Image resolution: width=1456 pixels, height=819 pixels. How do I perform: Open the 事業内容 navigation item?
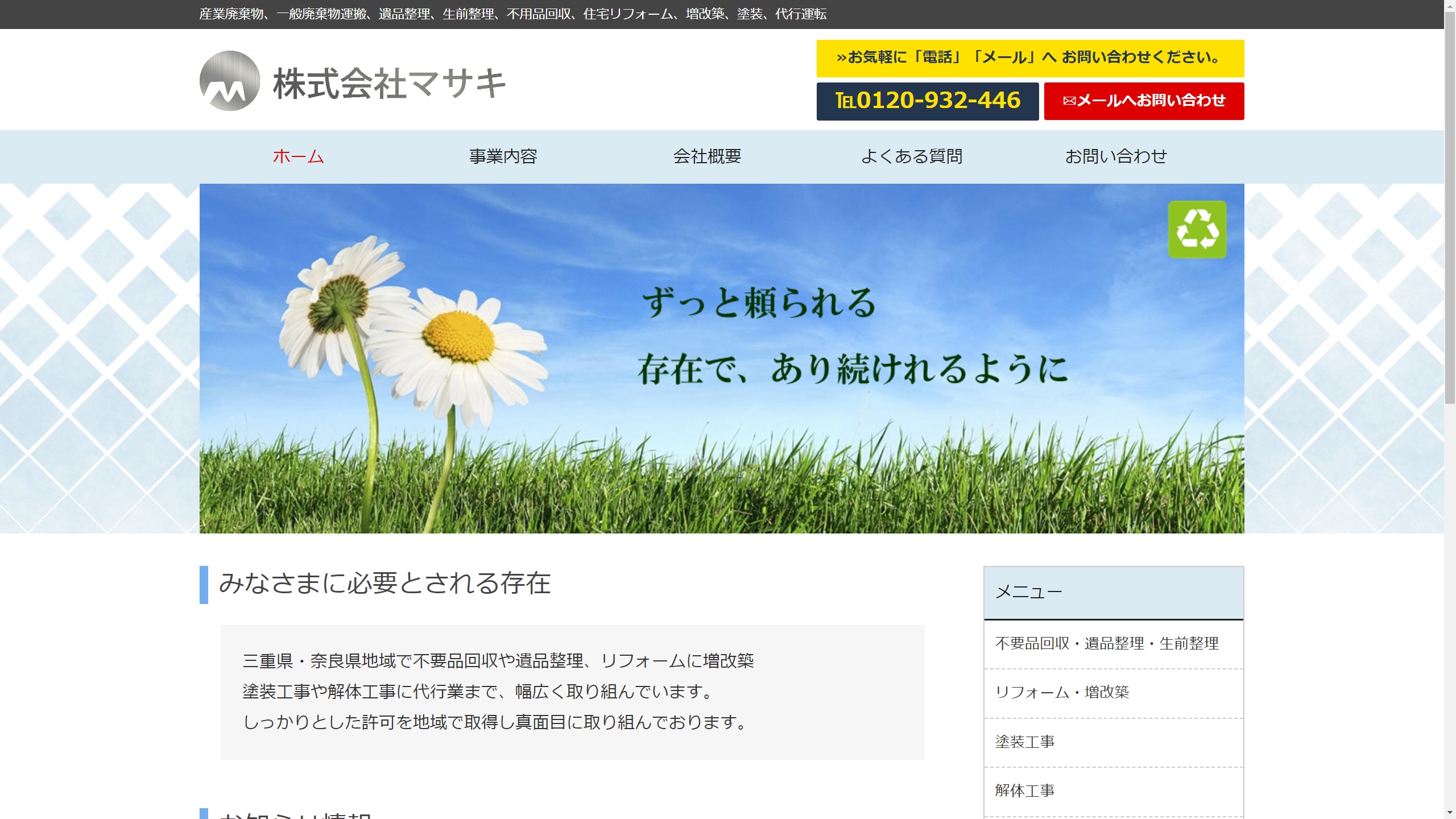[503, 156]
